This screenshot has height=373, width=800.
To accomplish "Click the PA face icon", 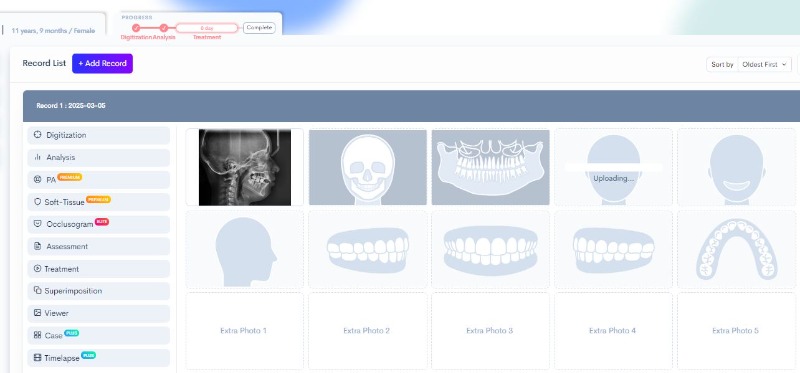I will (37, 180).
